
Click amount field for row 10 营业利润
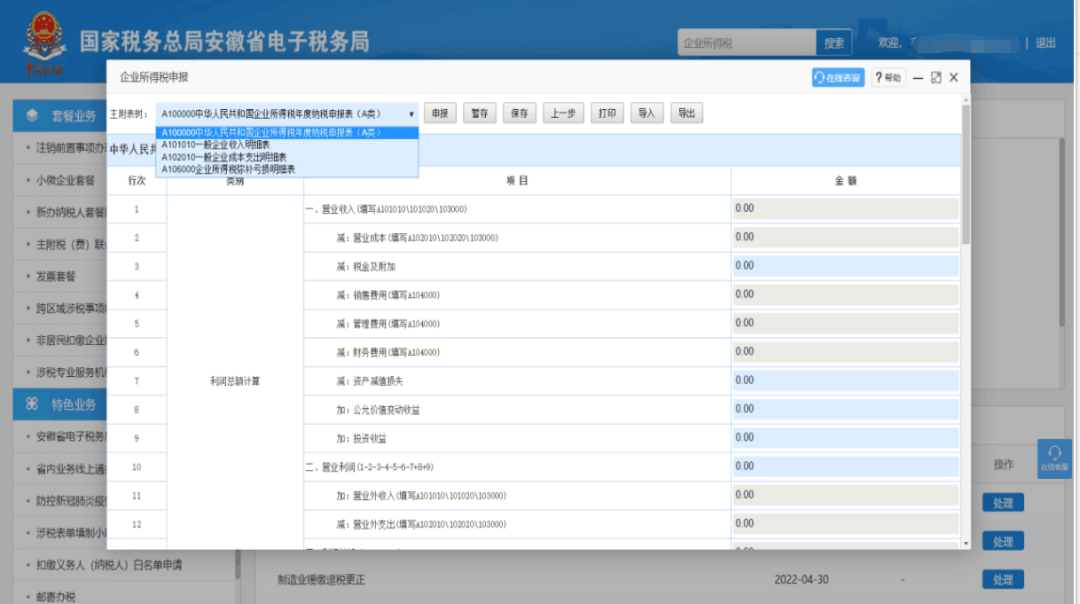[845, 467]
